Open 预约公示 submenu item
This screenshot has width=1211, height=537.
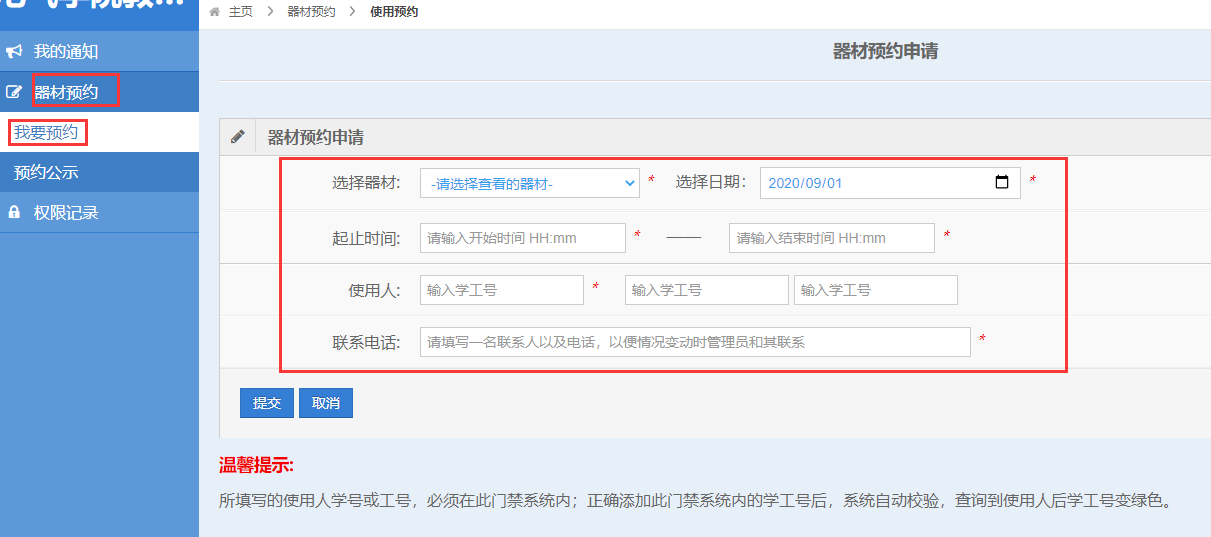46,172
